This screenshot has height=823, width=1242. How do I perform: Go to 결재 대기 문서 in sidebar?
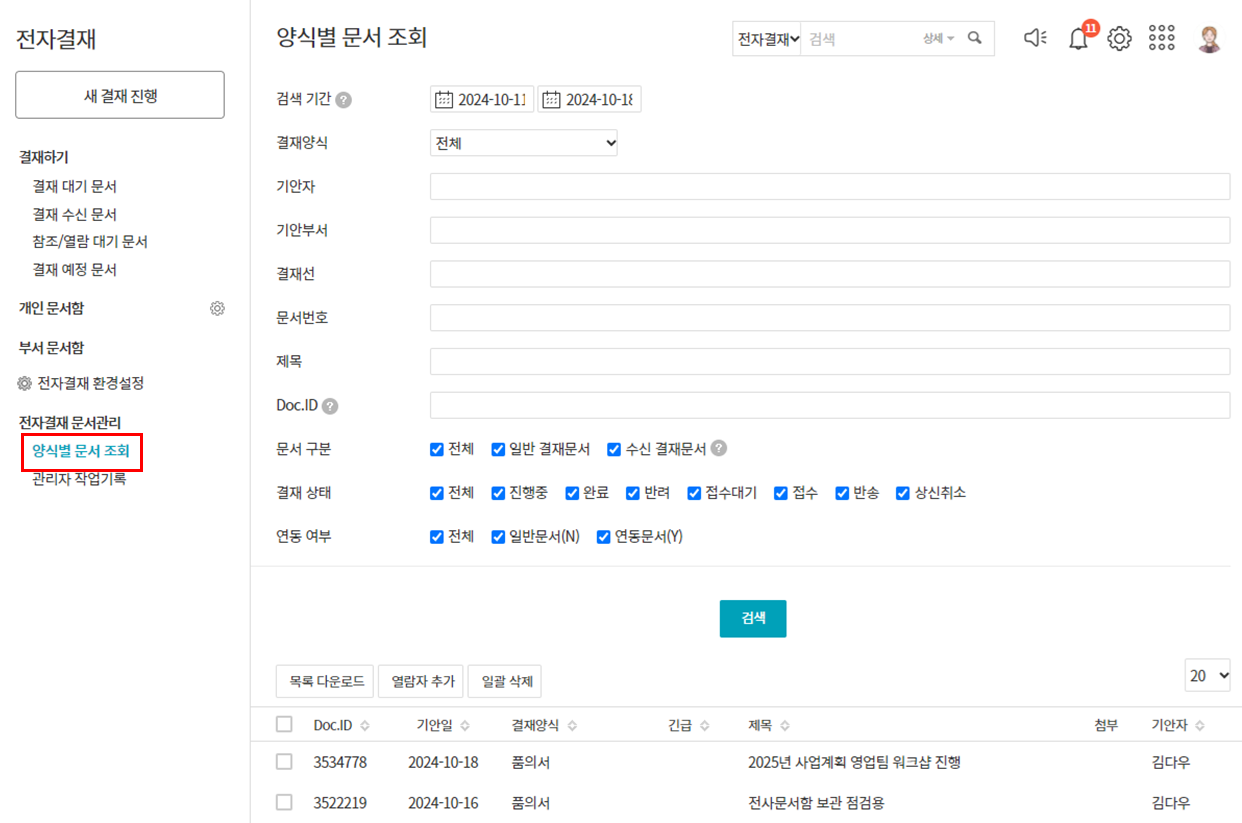point(75,186)
